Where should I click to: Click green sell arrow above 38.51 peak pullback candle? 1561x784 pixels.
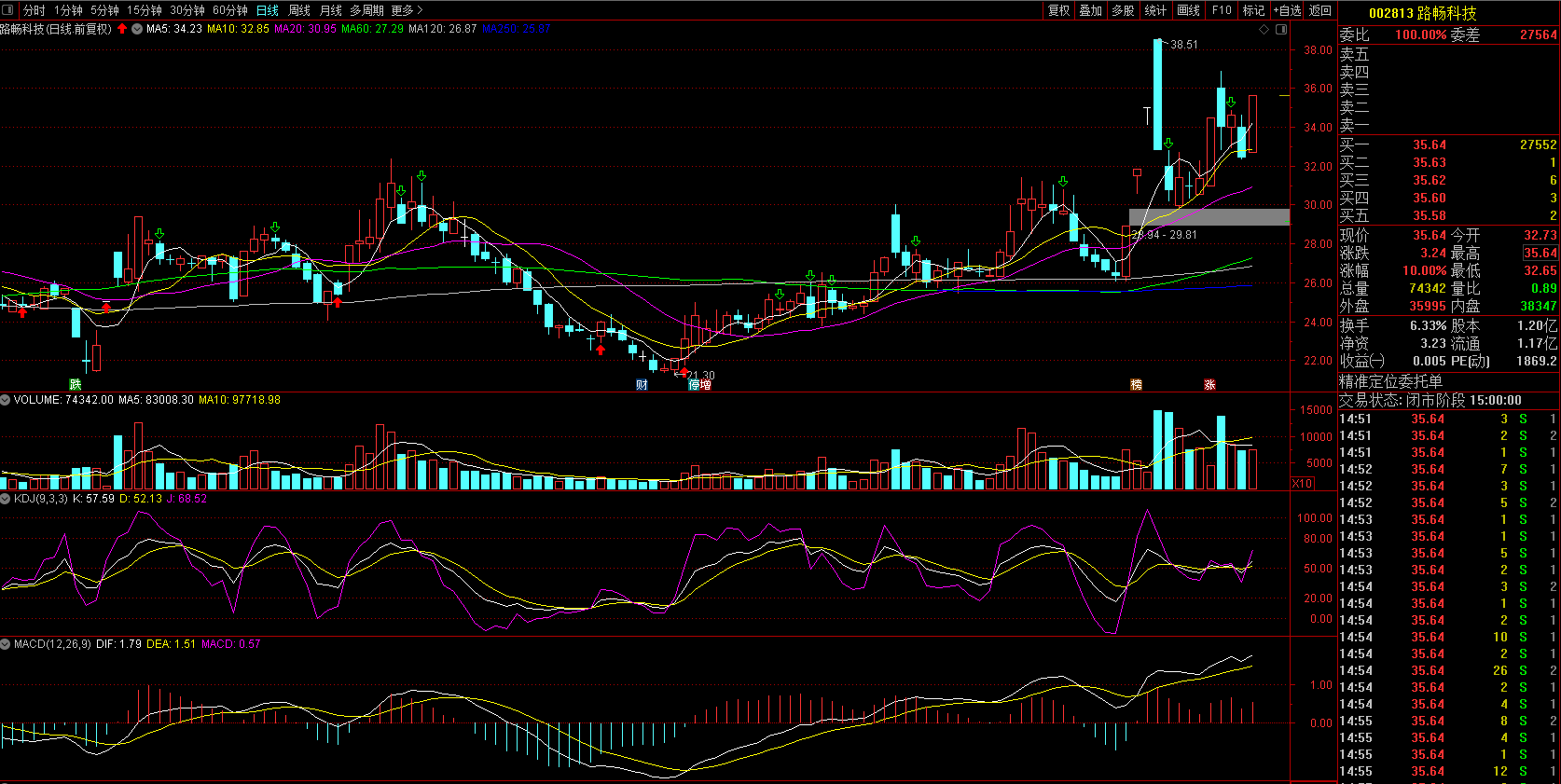click(x=1168, y=144)
